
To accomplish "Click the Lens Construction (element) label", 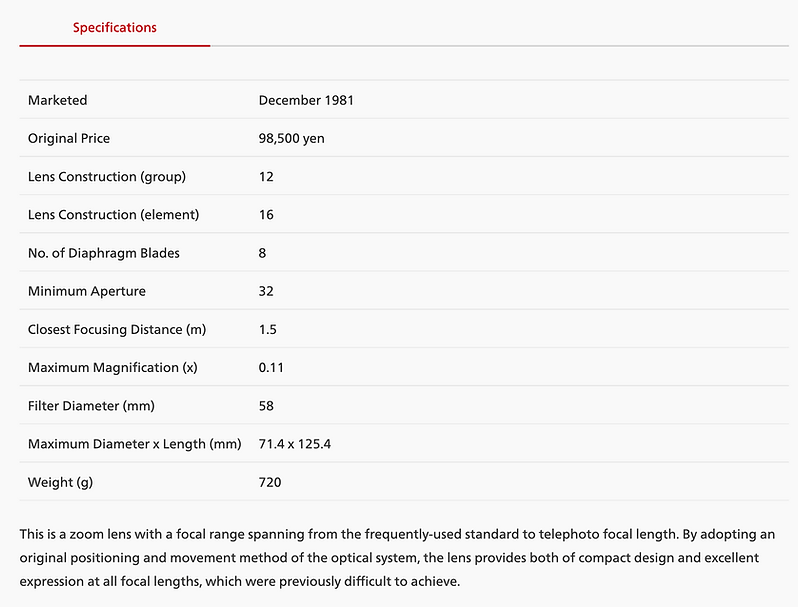I will [x=114, y=215].
